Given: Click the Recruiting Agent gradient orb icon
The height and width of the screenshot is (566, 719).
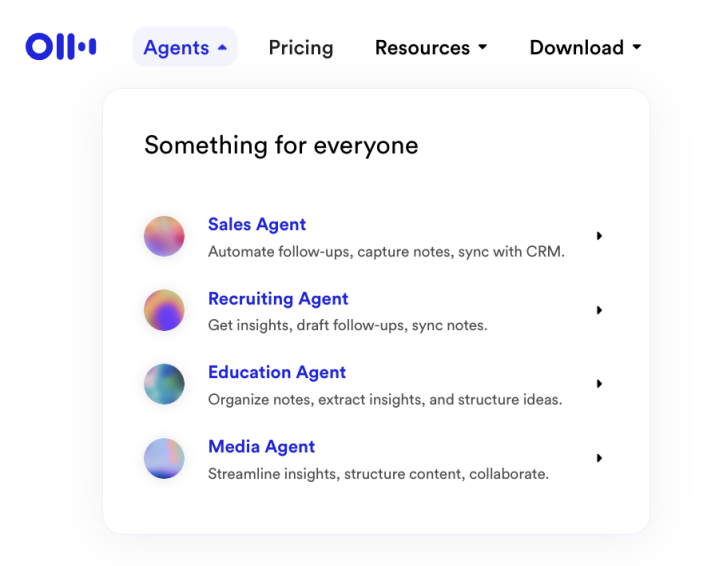Looking at the screenshot, I should click(164, 310).
